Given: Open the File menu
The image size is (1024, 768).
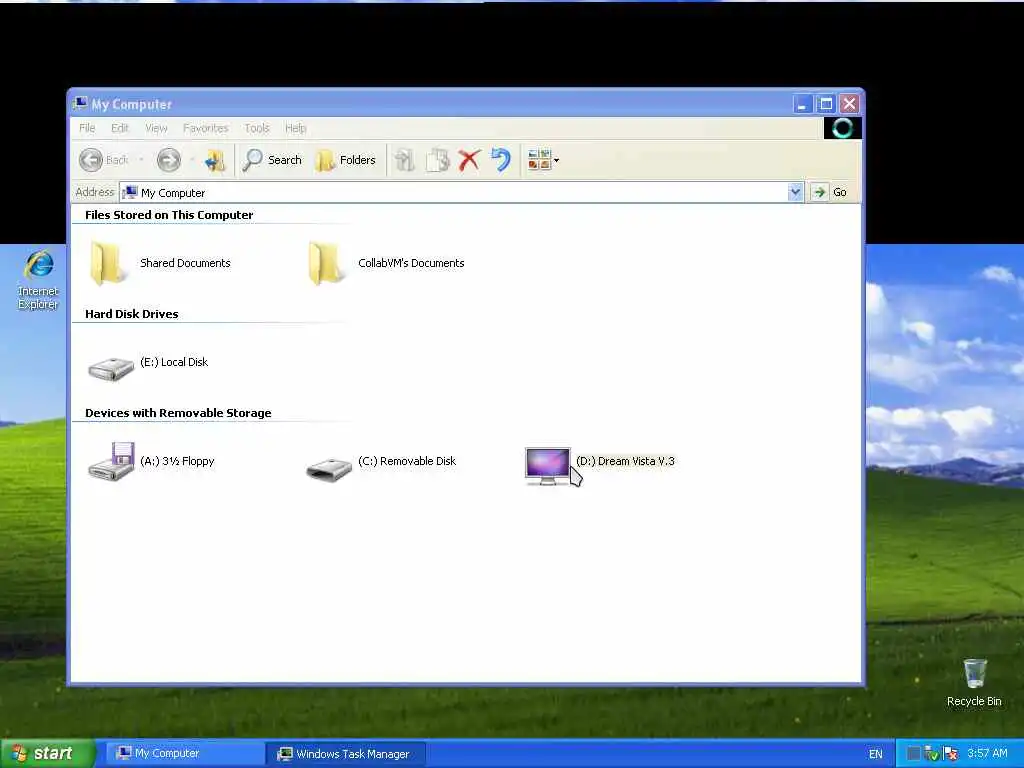Looking at the screenshot, I should [x=87, y=128].
